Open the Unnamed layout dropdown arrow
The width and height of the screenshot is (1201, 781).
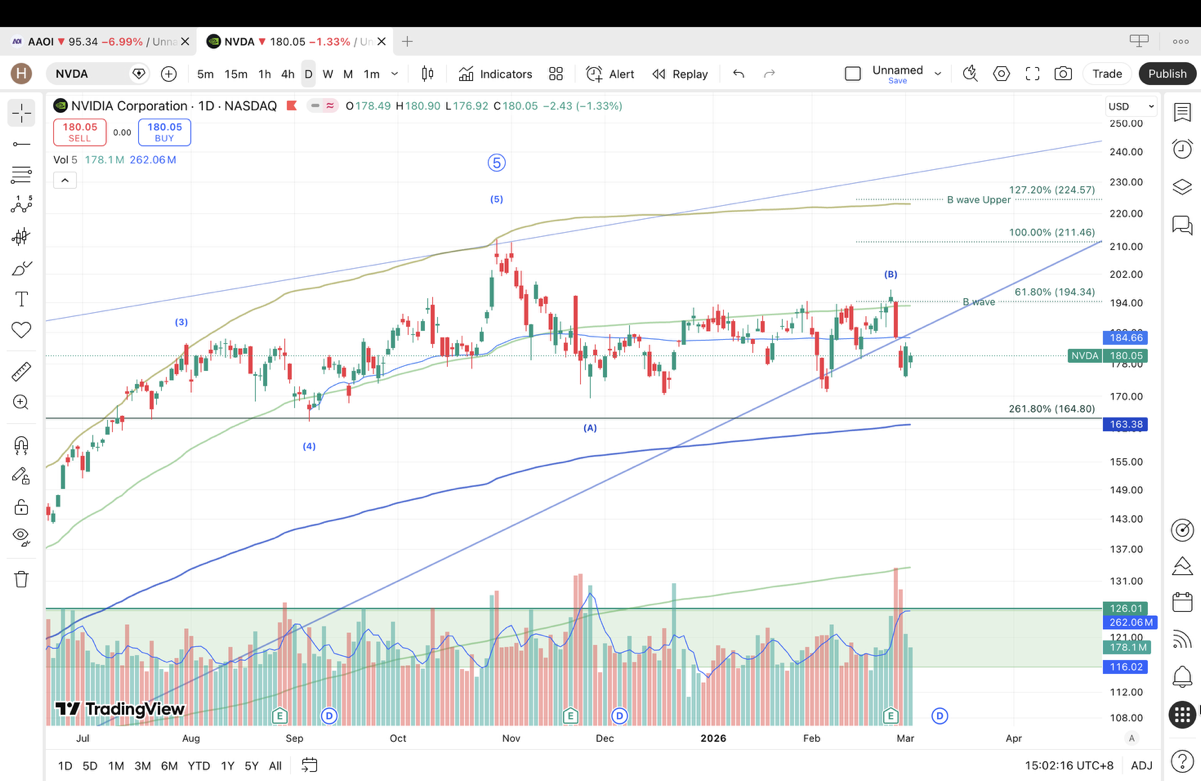click(938, 74)
